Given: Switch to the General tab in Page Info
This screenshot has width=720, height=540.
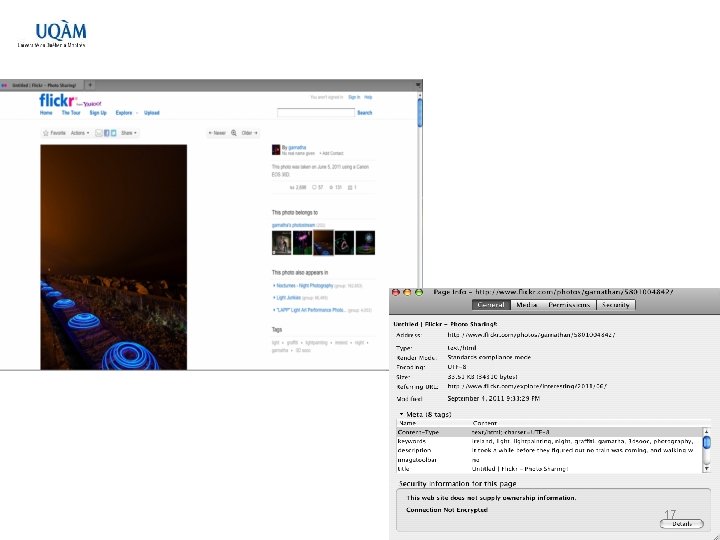Looking at the screenshot, I should [491, 305].
